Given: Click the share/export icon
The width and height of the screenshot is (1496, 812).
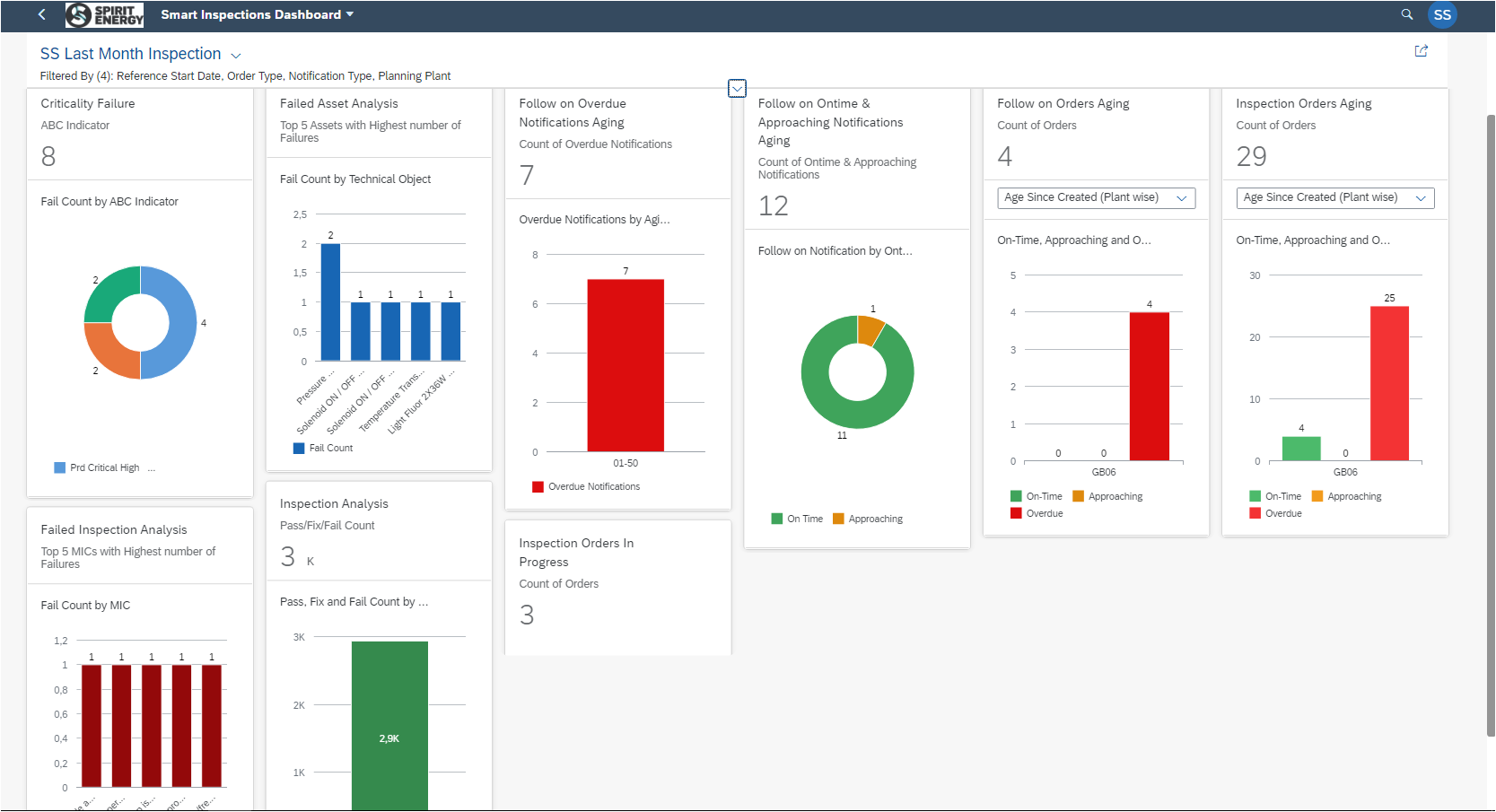Looking at the screenshot, I should (x=1421, y=51).
